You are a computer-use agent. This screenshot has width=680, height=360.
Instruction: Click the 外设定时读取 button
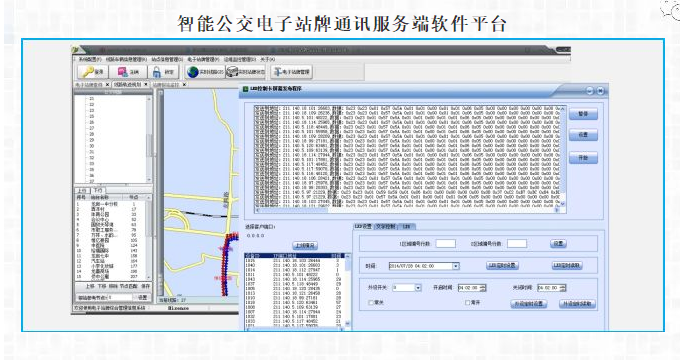577,304
